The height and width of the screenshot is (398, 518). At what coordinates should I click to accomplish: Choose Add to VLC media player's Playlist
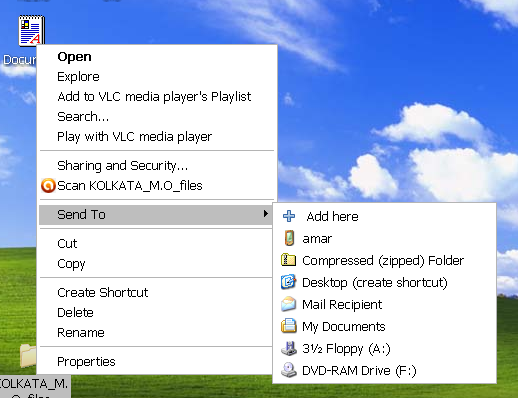tap(154, 97)
